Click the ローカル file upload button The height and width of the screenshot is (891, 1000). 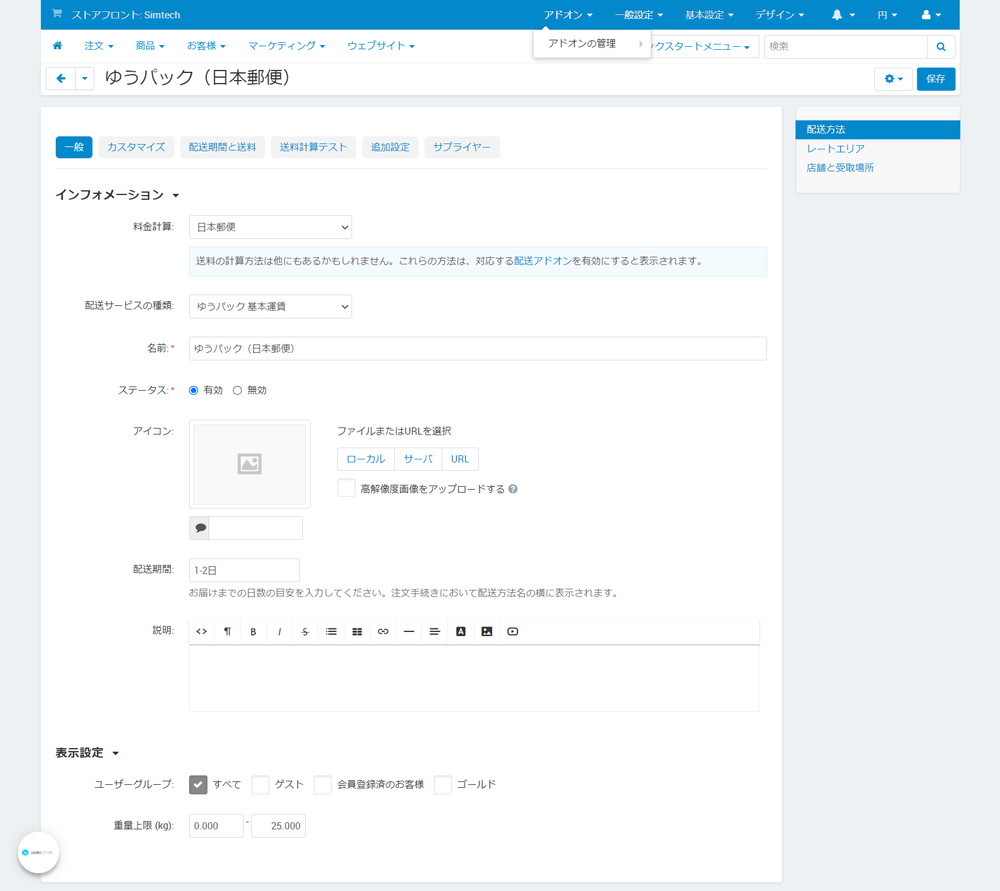(x=365, y=459)
